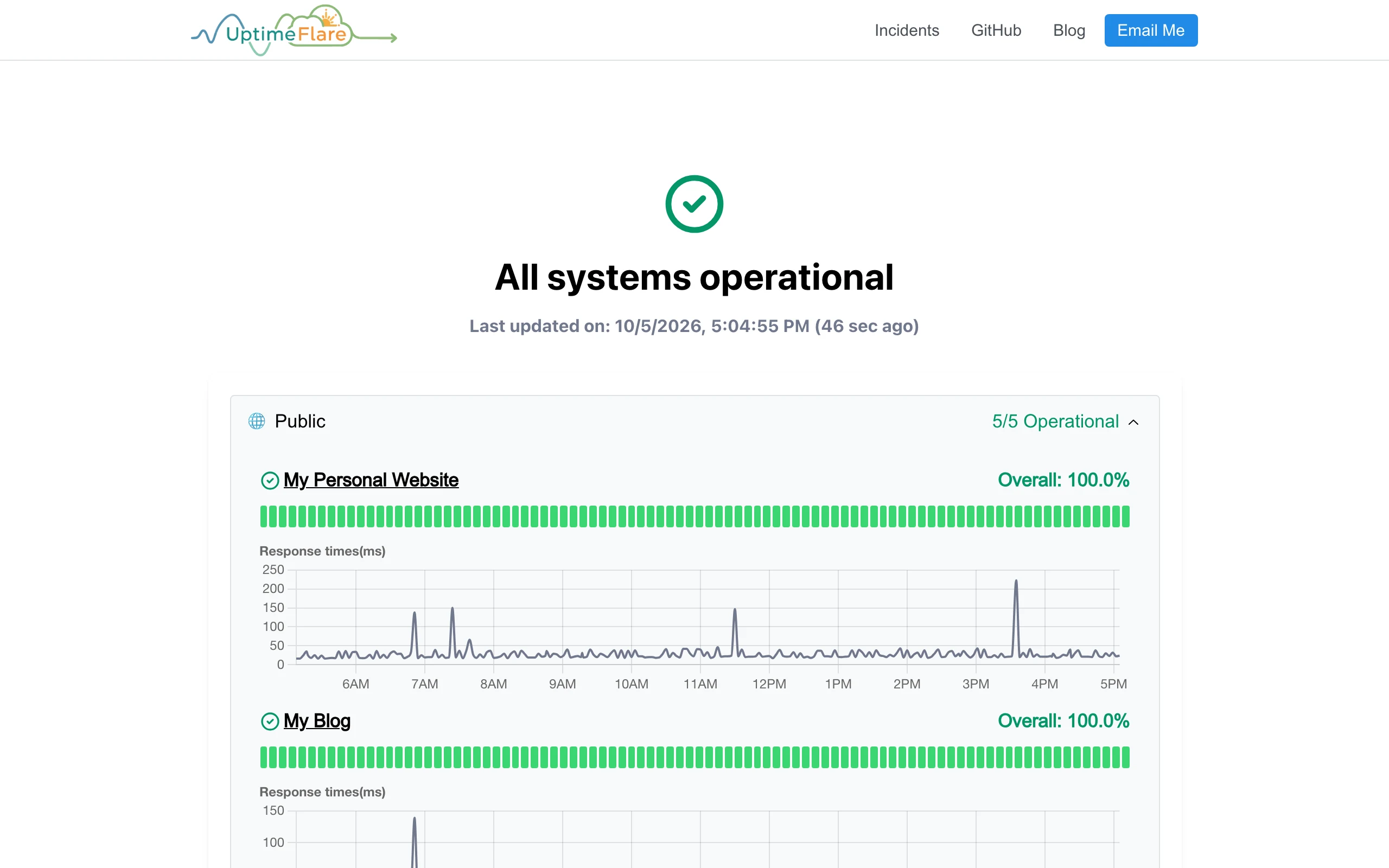Click the Public group globe icon

257,422
